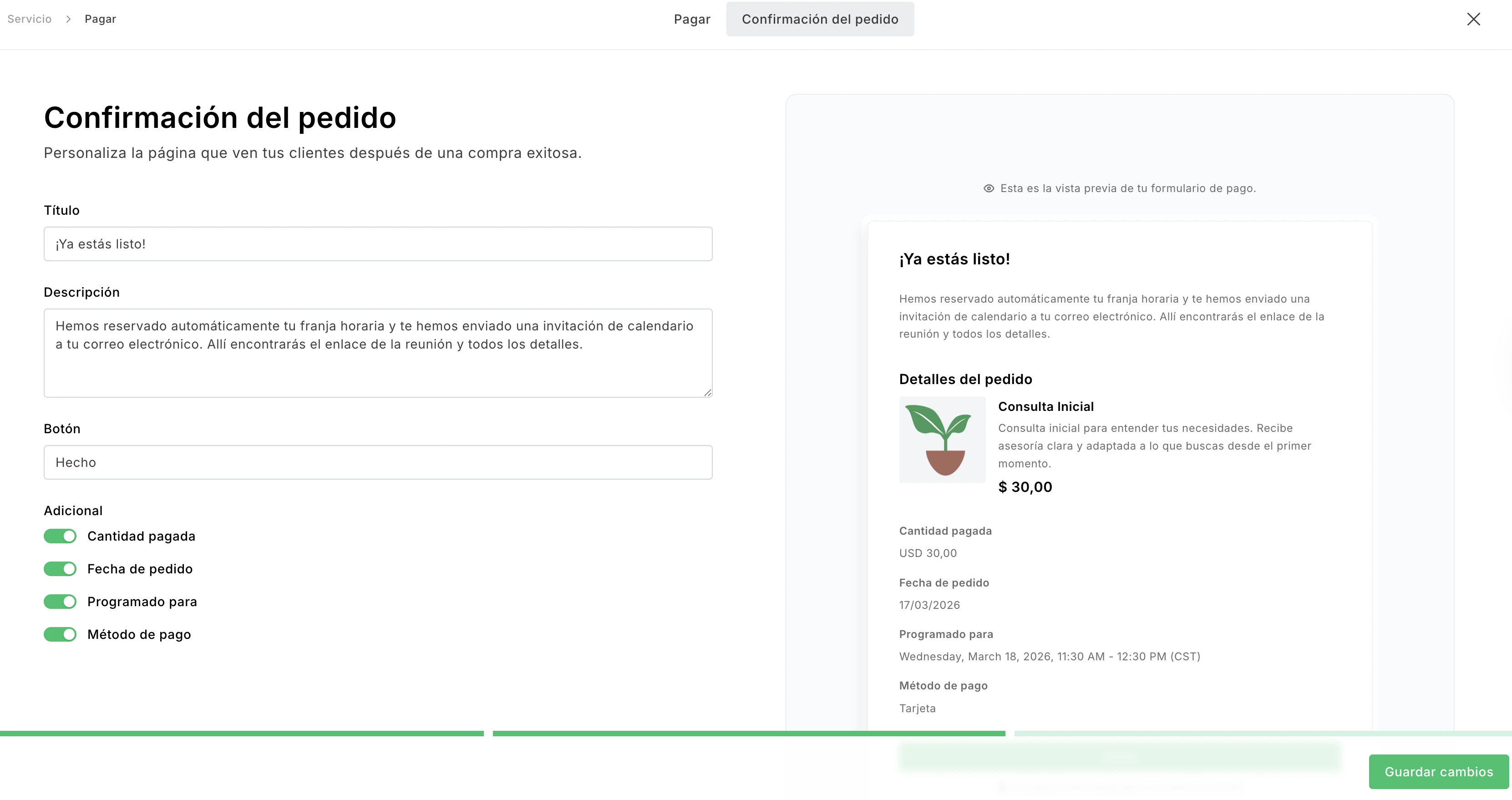Click the seedling plant product image
The height and width of the screenshot is (800, 1512).
point(942,439)
